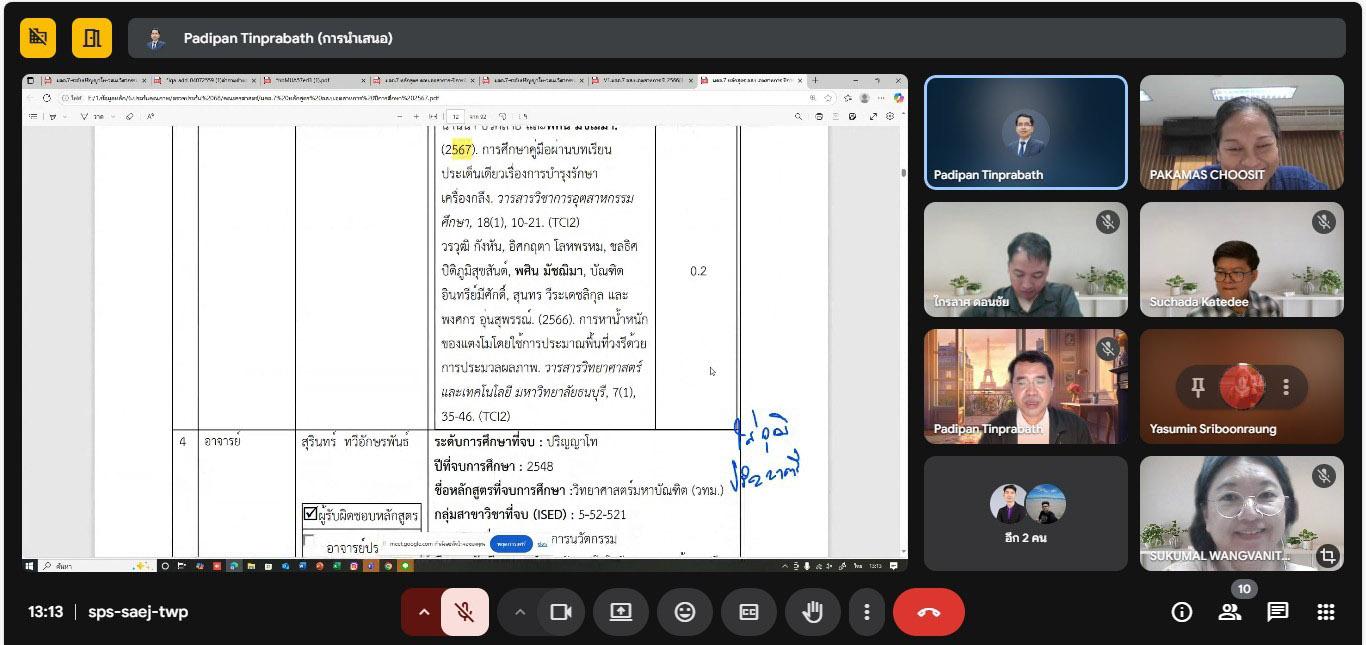This screenshot has width=1366, height=645.
Task: Switch to the sixth browser tab in shared screen
Action: click(644, 80)
